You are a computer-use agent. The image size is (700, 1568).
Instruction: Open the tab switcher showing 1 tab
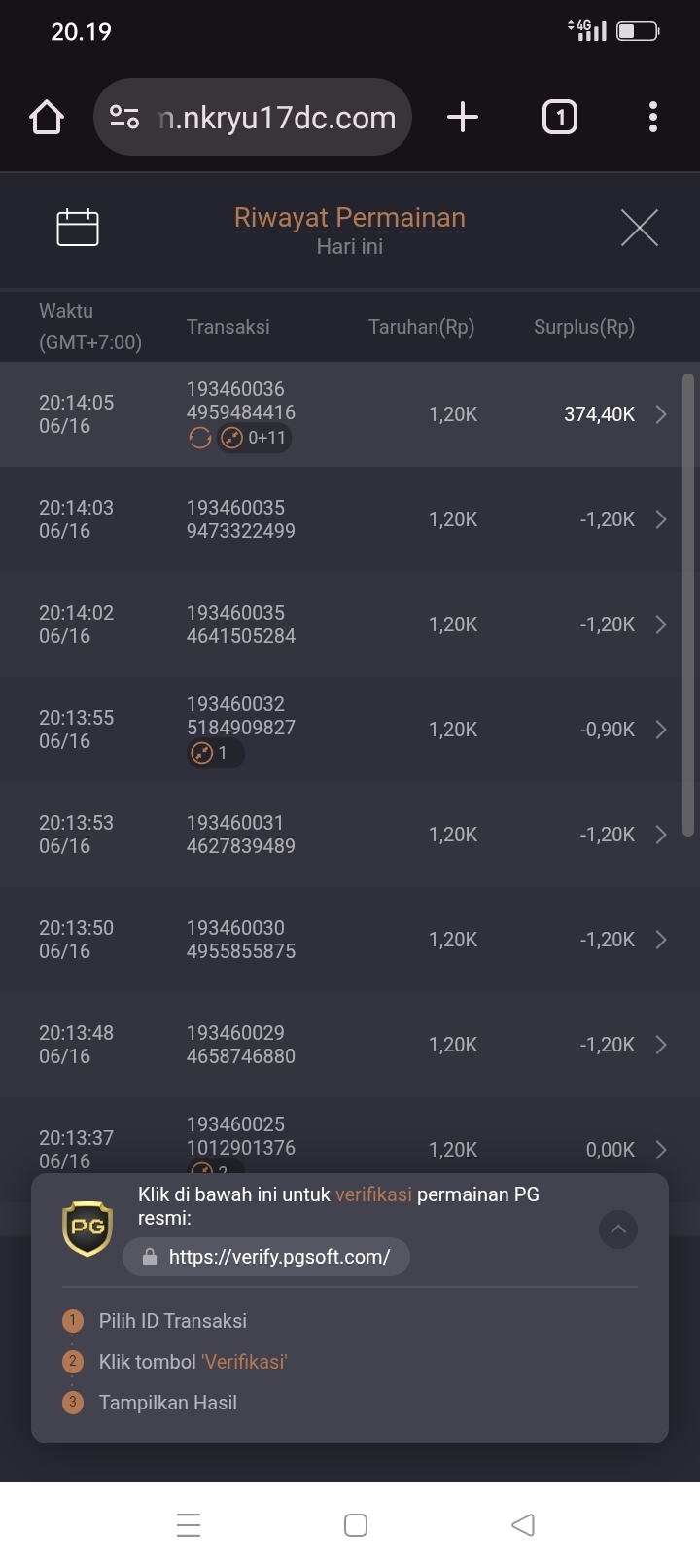pos(559,118)
